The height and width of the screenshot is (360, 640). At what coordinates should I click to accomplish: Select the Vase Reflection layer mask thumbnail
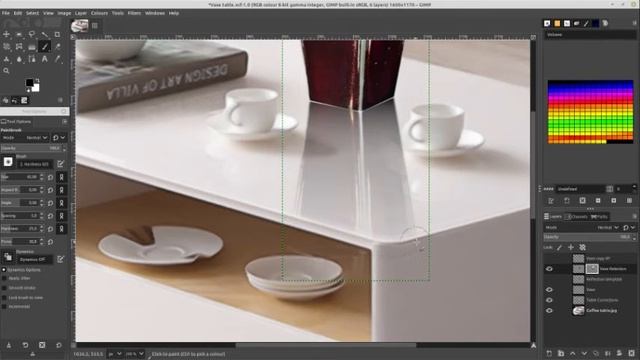592,269
